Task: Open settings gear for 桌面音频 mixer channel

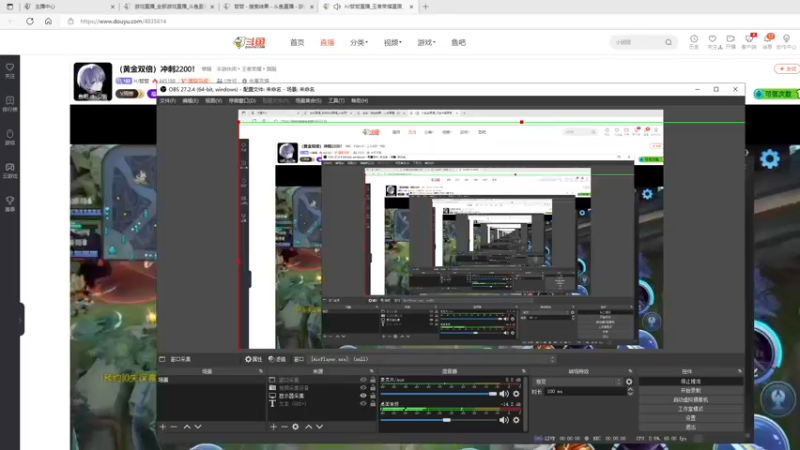Action: [x=516, y=420]
